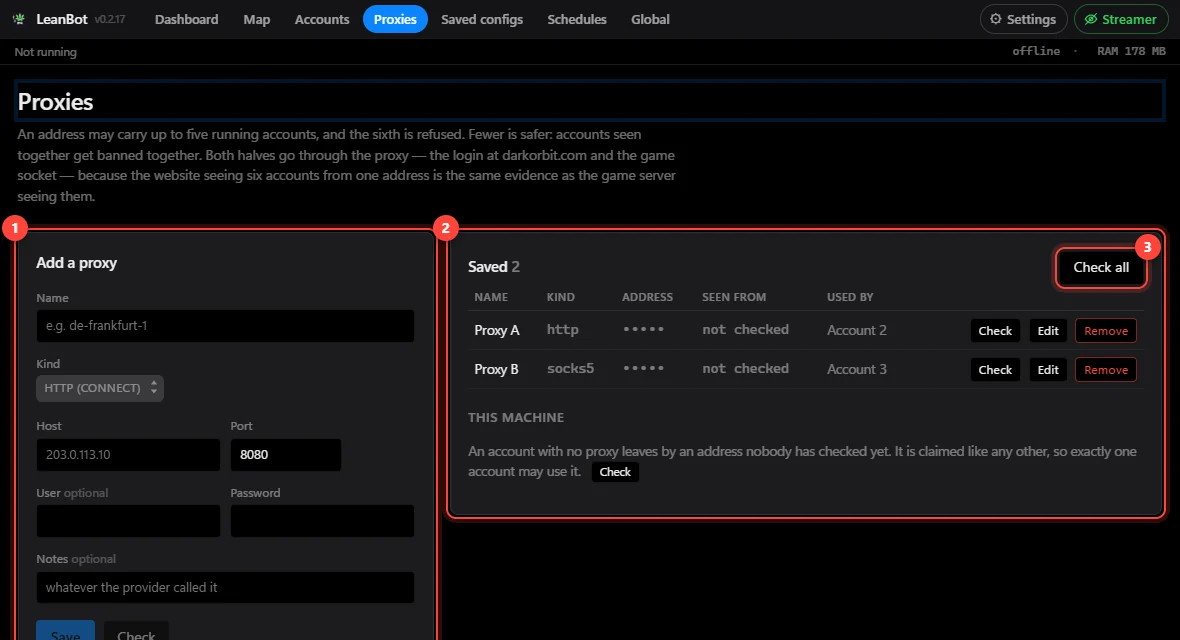The image size is (1180, 640).
Task: Click the 'THIS MACHINE' section label
Action: pyautogui.click(x=515, y=417)
